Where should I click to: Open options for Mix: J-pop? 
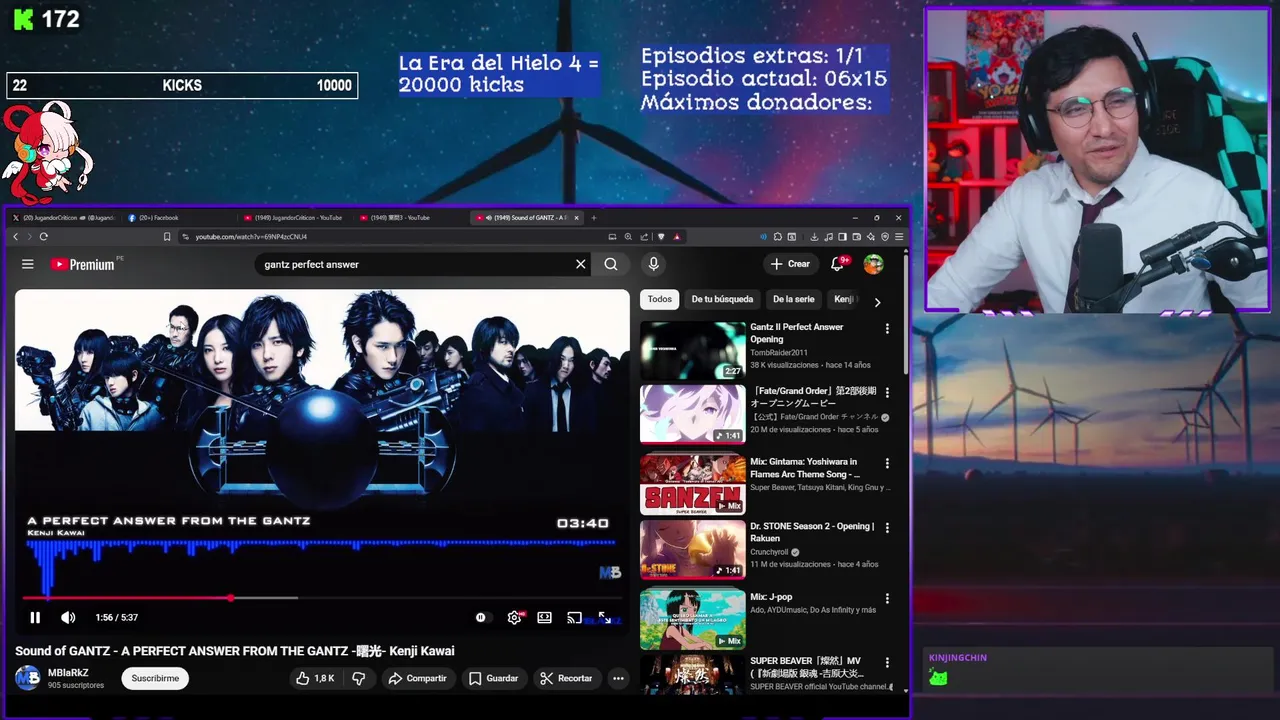click(887, 598)
